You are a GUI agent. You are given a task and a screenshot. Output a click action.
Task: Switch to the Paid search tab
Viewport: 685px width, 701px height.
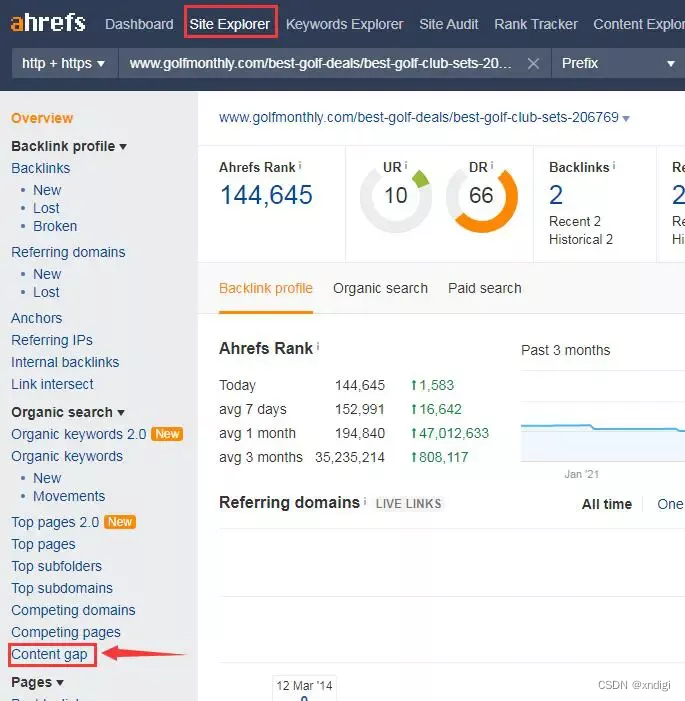484,288
